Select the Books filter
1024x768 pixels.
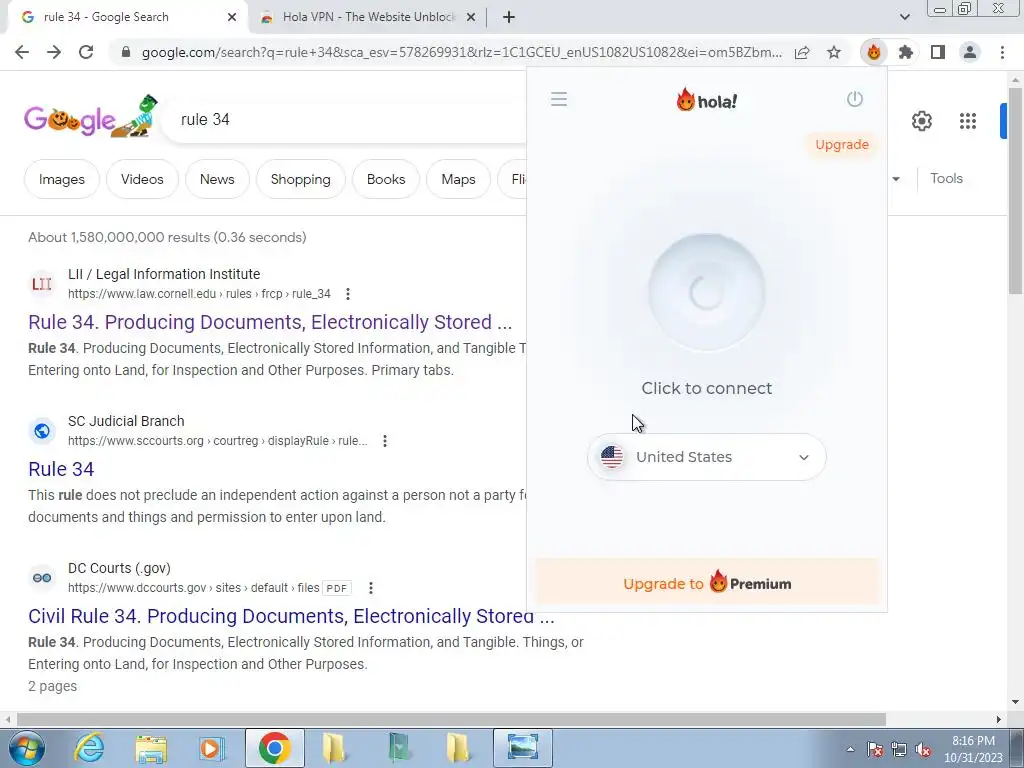click(x=386, y=179)
